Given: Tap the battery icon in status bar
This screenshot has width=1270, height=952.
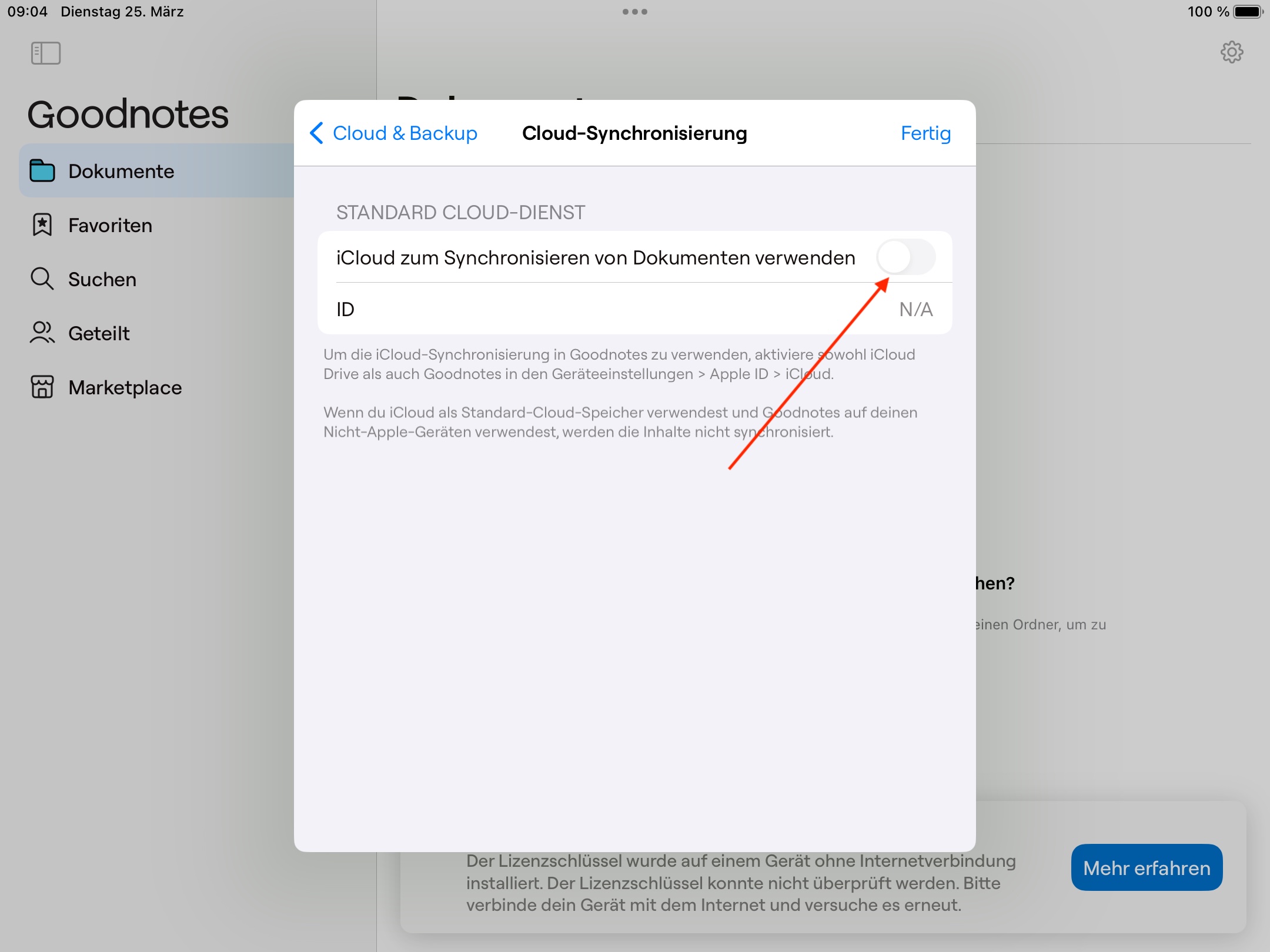Looking at the screenshot, I should tap(1248, 12).
